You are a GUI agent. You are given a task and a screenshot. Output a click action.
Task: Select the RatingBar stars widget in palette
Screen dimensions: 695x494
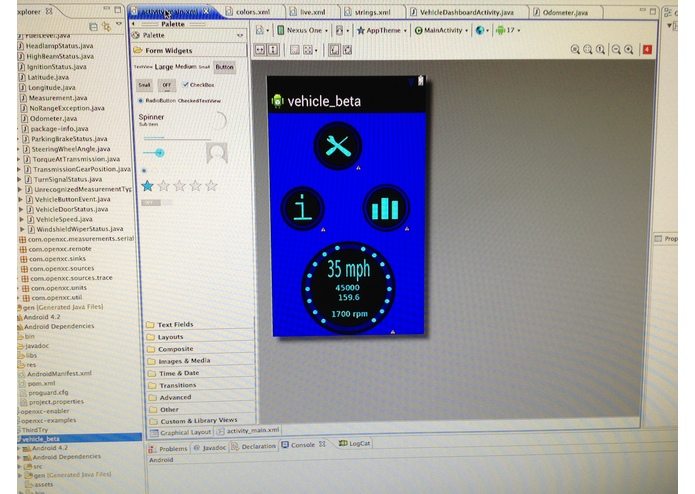pyautogui.click(x=179, y=186)
